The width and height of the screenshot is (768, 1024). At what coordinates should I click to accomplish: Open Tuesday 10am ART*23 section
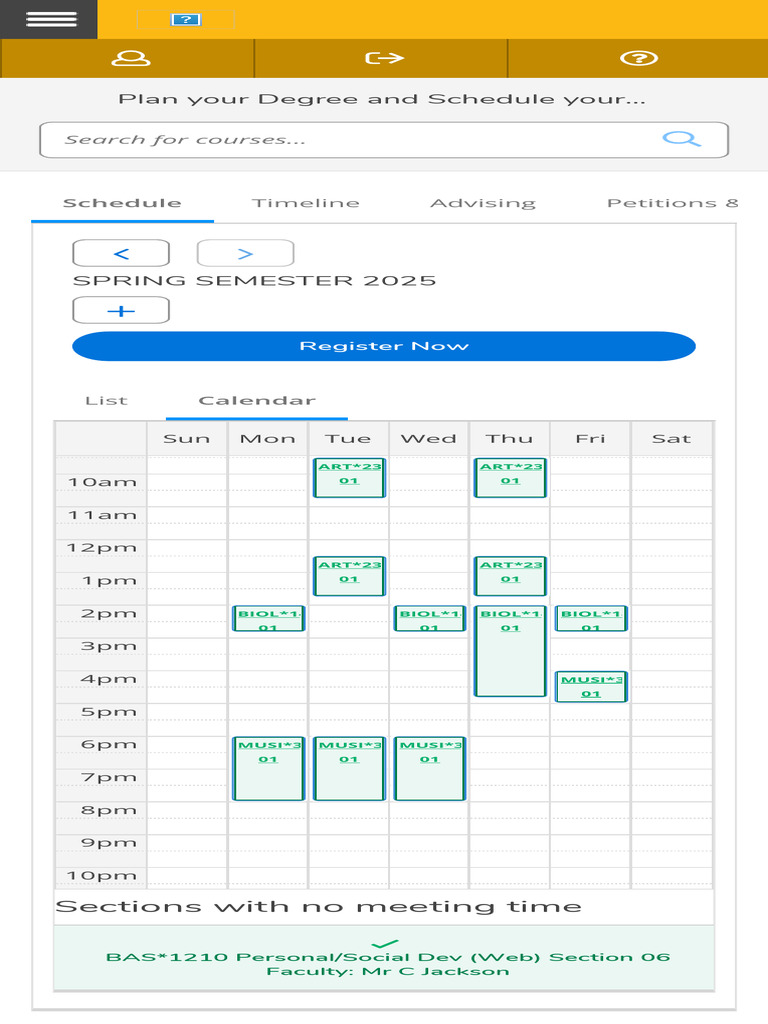tap(349, 477)
